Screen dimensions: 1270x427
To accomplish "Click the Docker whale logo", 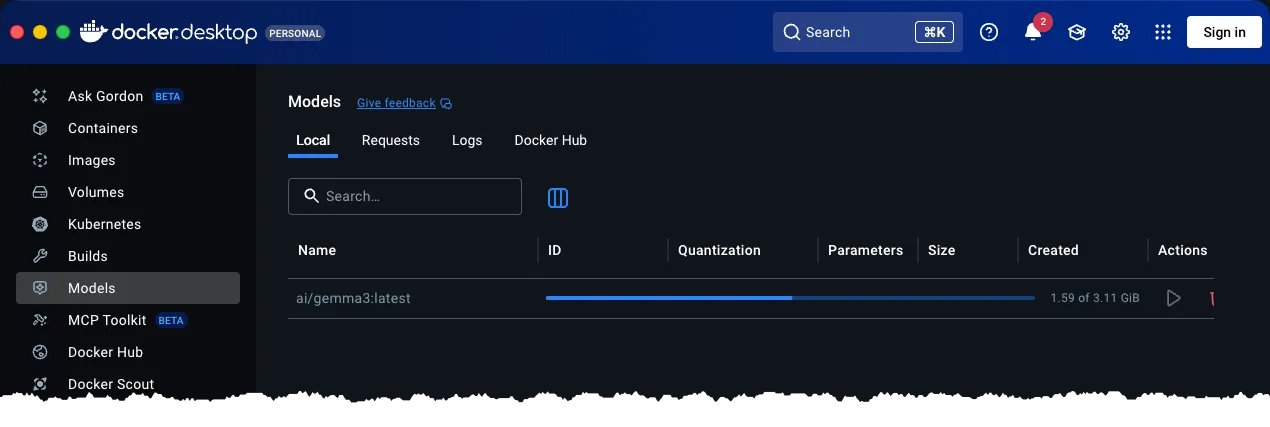I will point(92,32).
